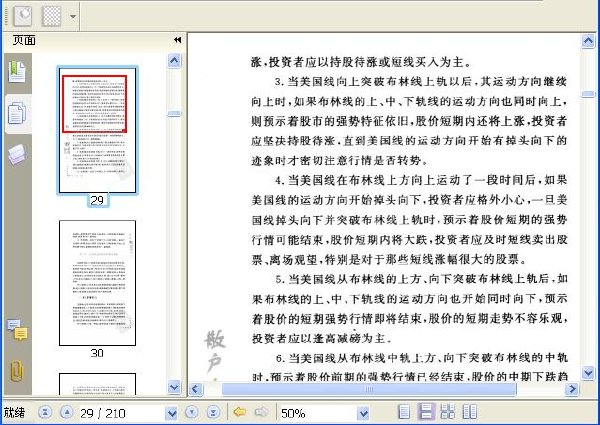Switch to continuous page layout
This screenshot has height=425, width=600.
[426, 412]
